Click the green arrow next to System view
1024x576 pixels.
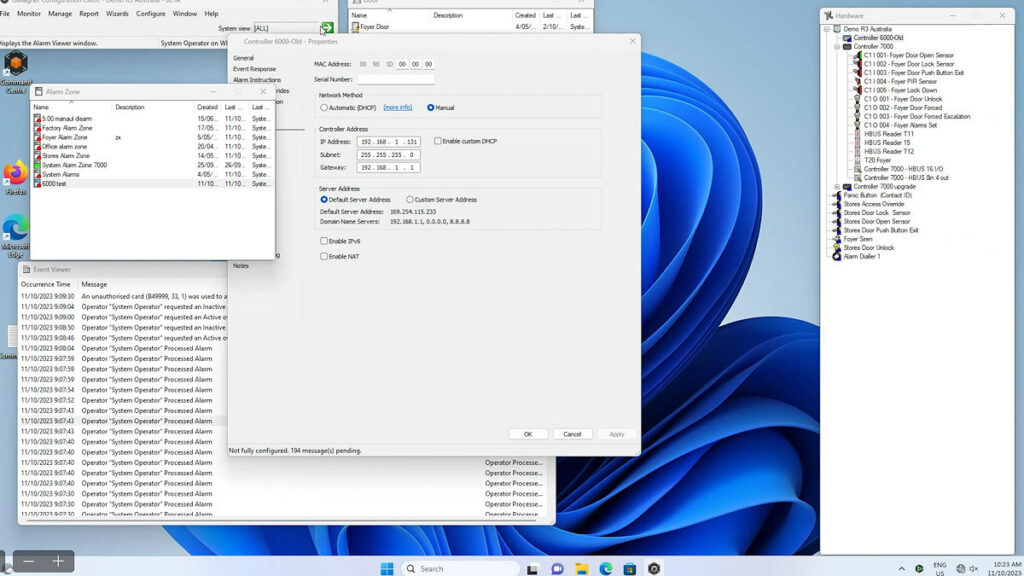[327, 28]
